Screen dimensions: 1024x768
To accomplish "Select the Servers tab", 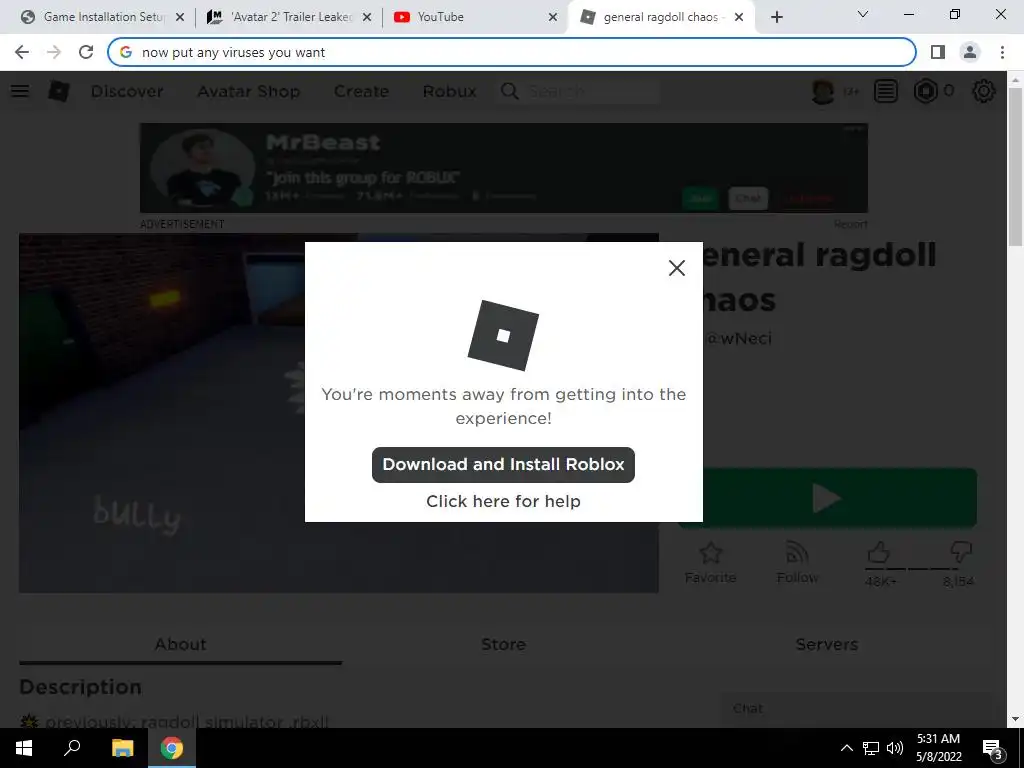I will 827,645.
